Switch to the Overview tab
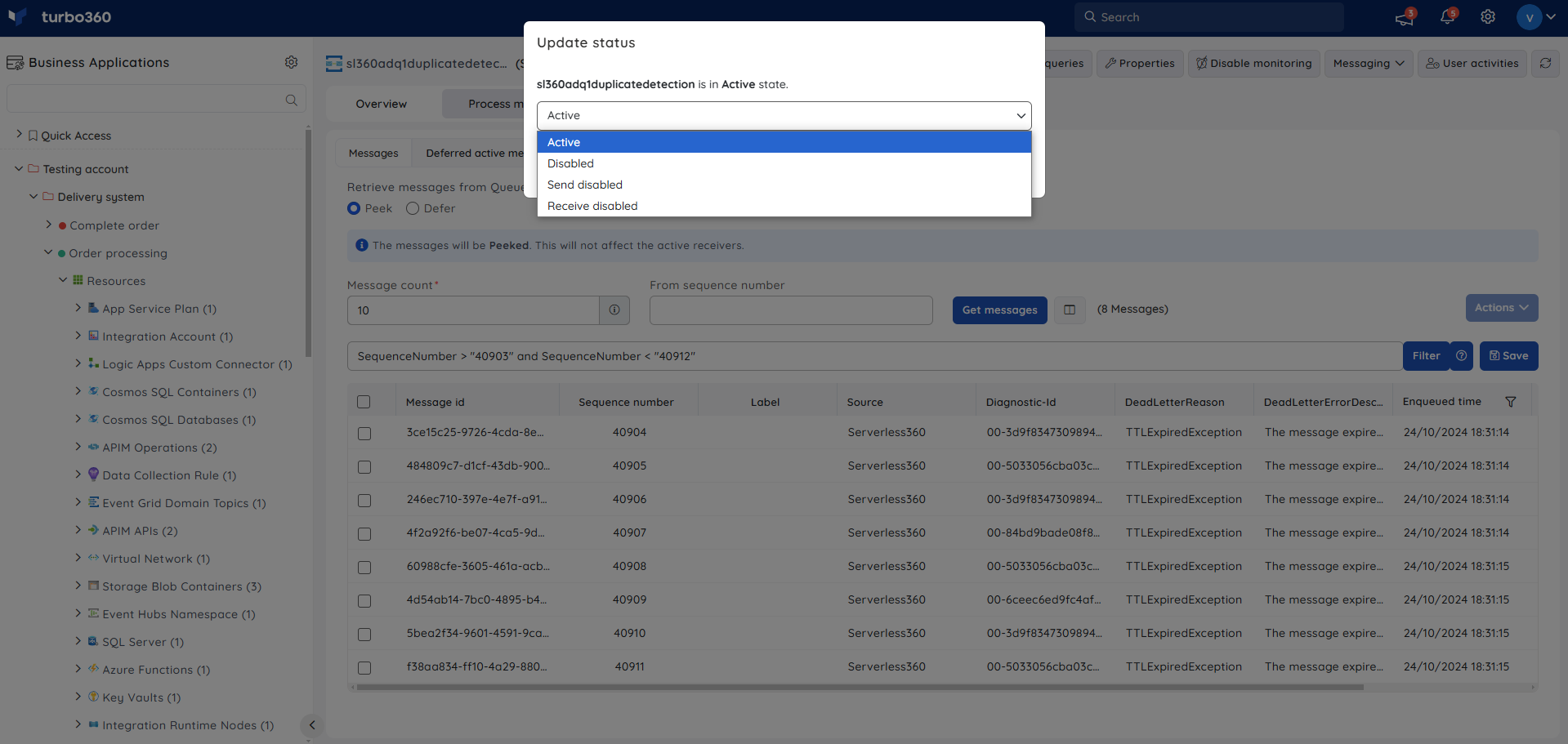 [381, 104]
